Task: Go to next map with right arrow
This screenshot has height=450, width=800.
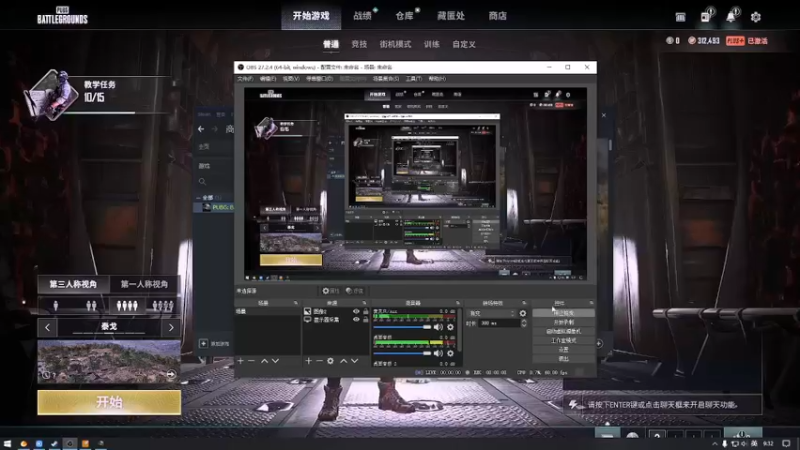Action: 171,328
